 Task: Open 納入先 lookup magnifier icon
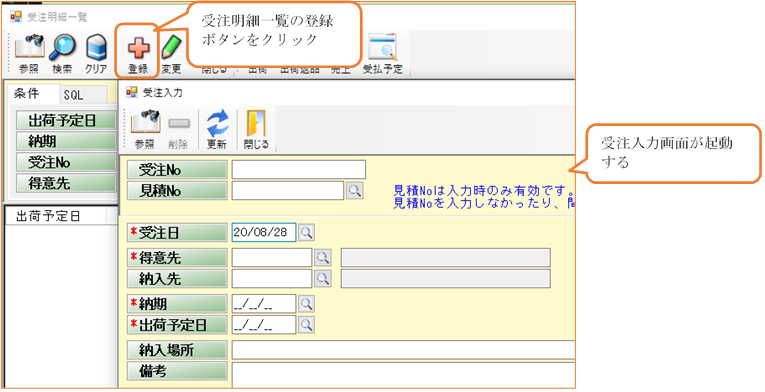point(322,279)
